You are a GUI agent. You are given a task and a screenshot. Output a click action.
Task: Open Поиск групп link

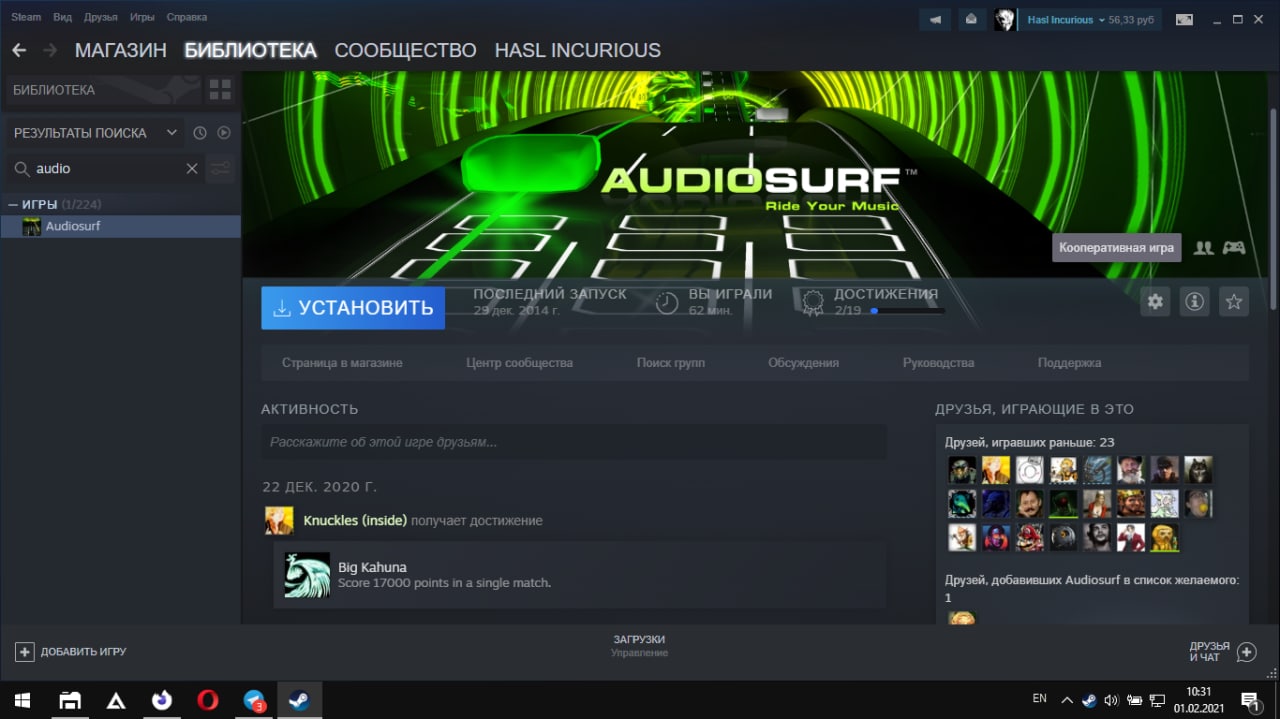point(670,363)
